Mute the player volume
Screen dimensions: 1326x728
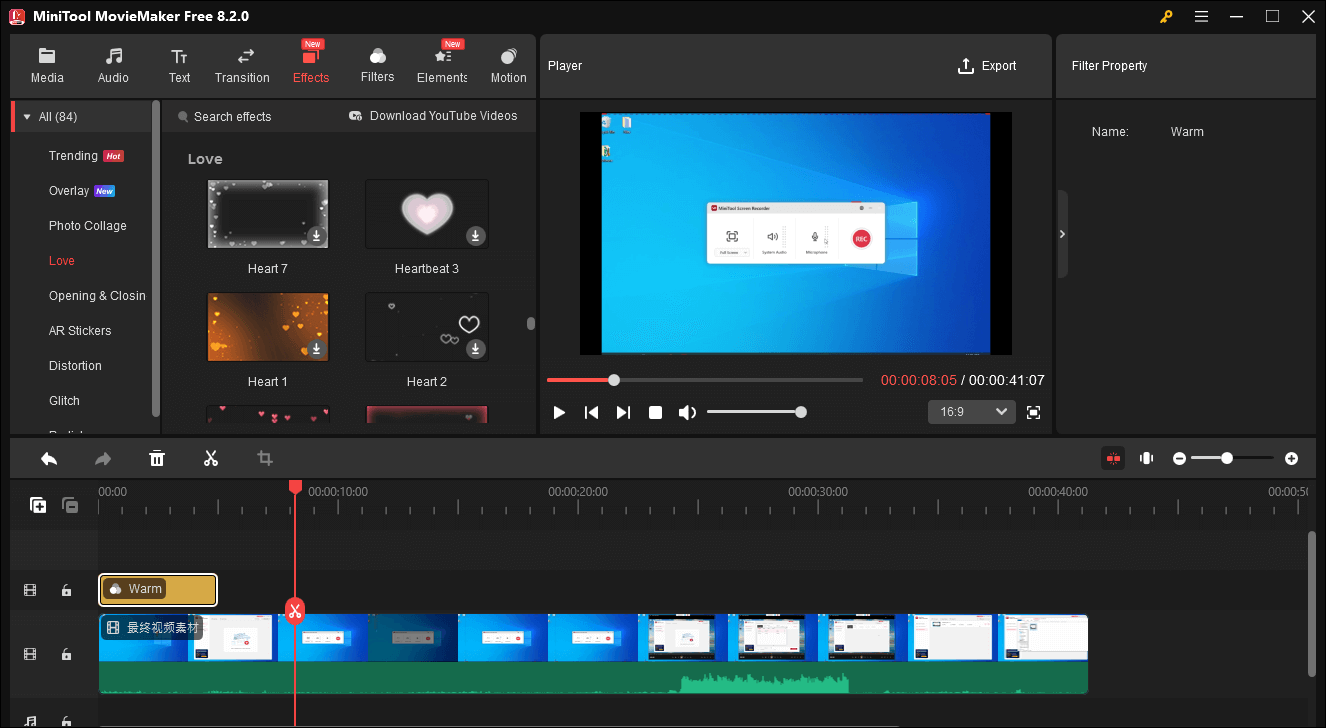687,412
